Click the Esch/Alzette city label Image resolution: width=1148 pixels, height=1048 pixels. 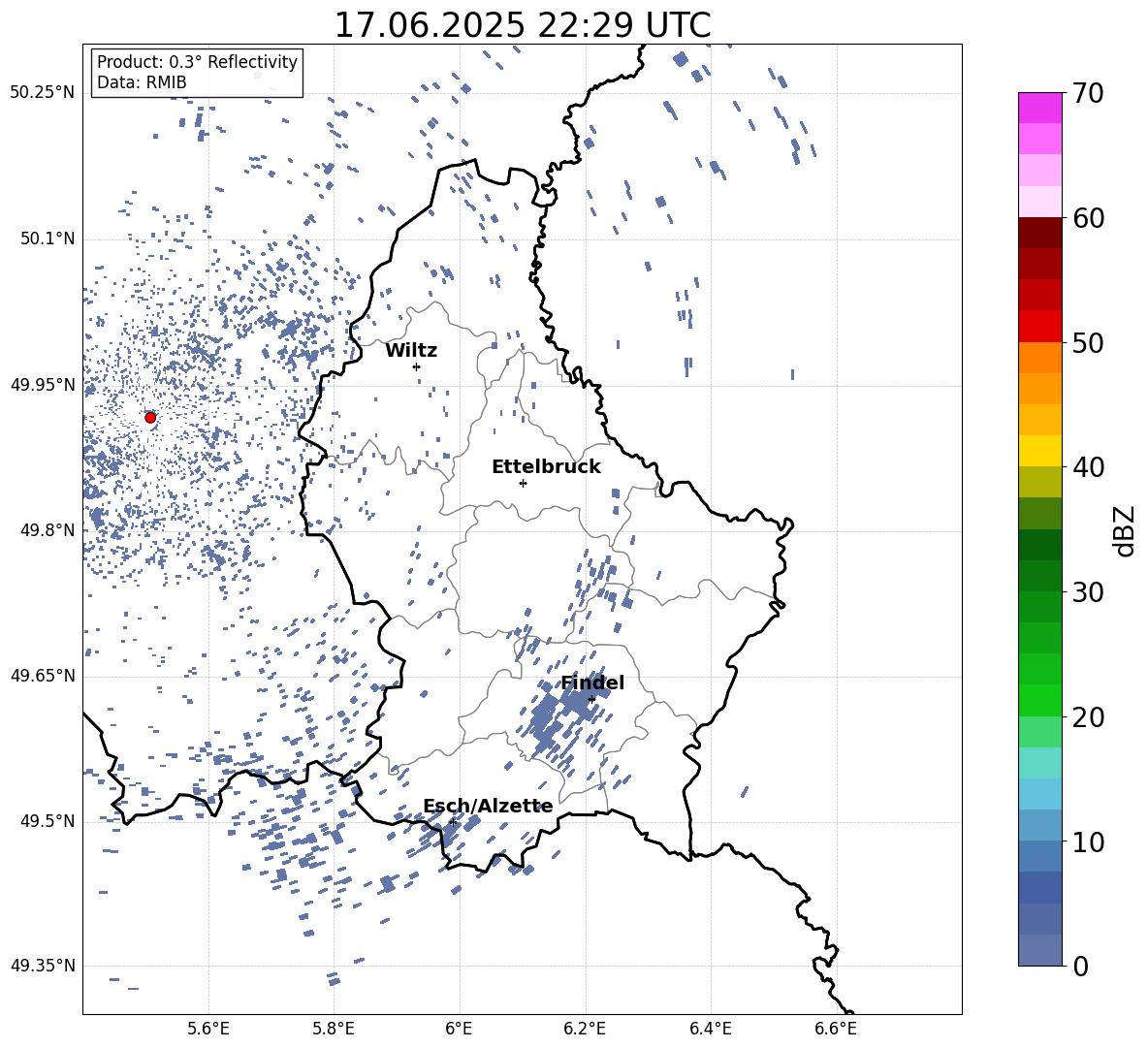click(489, 807)
